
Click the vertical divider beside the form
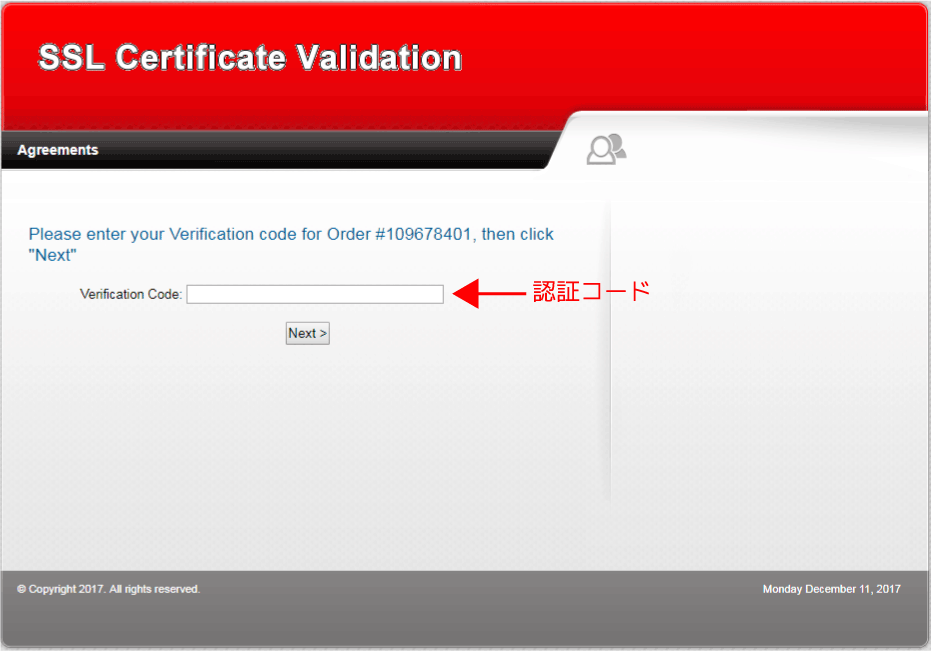[x=607, y=350]
